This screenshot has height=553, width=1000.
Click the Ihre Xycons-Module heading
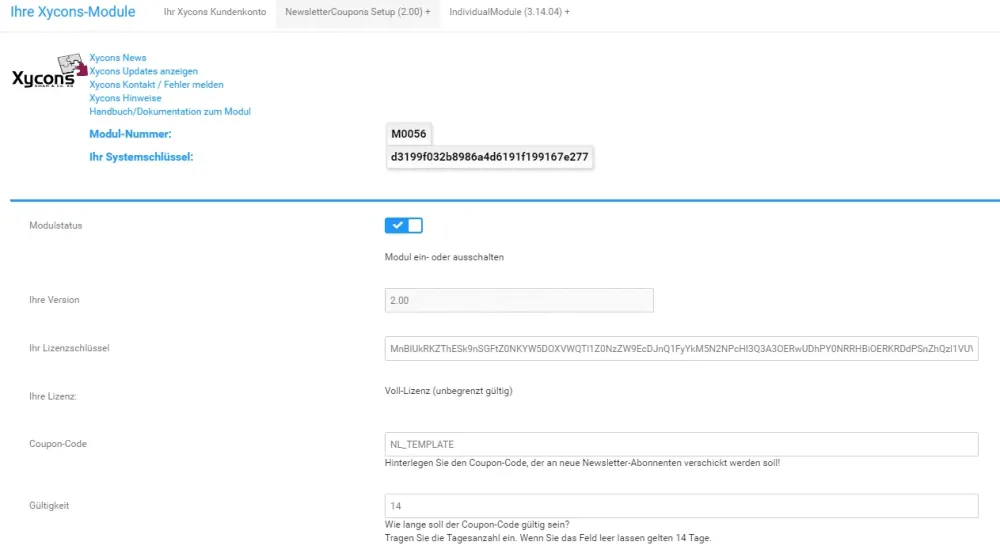point(73,11)
